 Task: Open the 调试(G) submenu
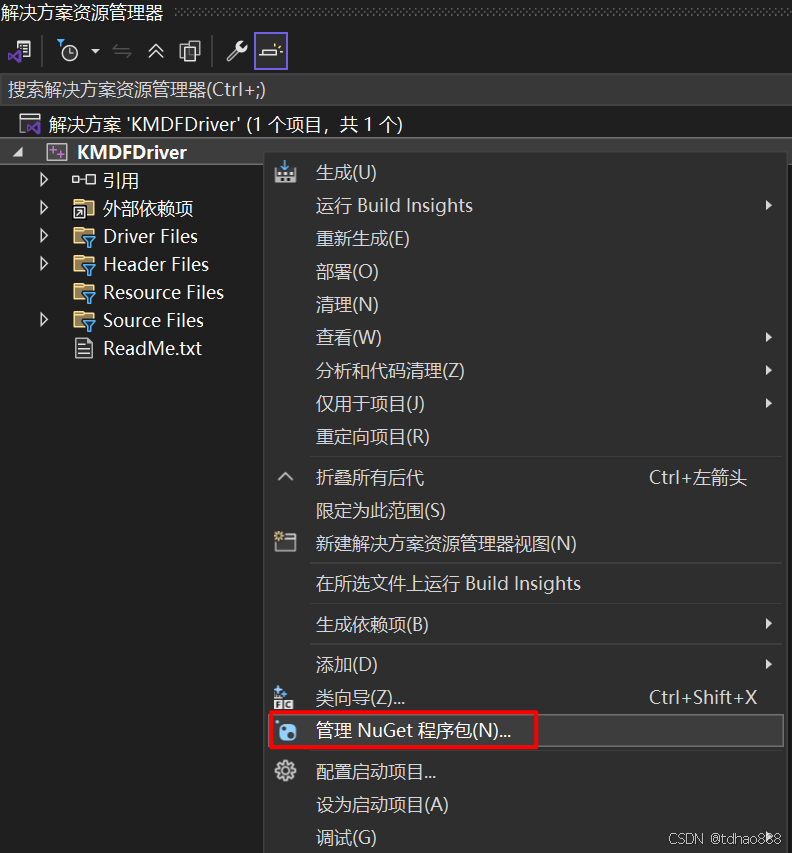pyautogui.click(x=525, y=838)
